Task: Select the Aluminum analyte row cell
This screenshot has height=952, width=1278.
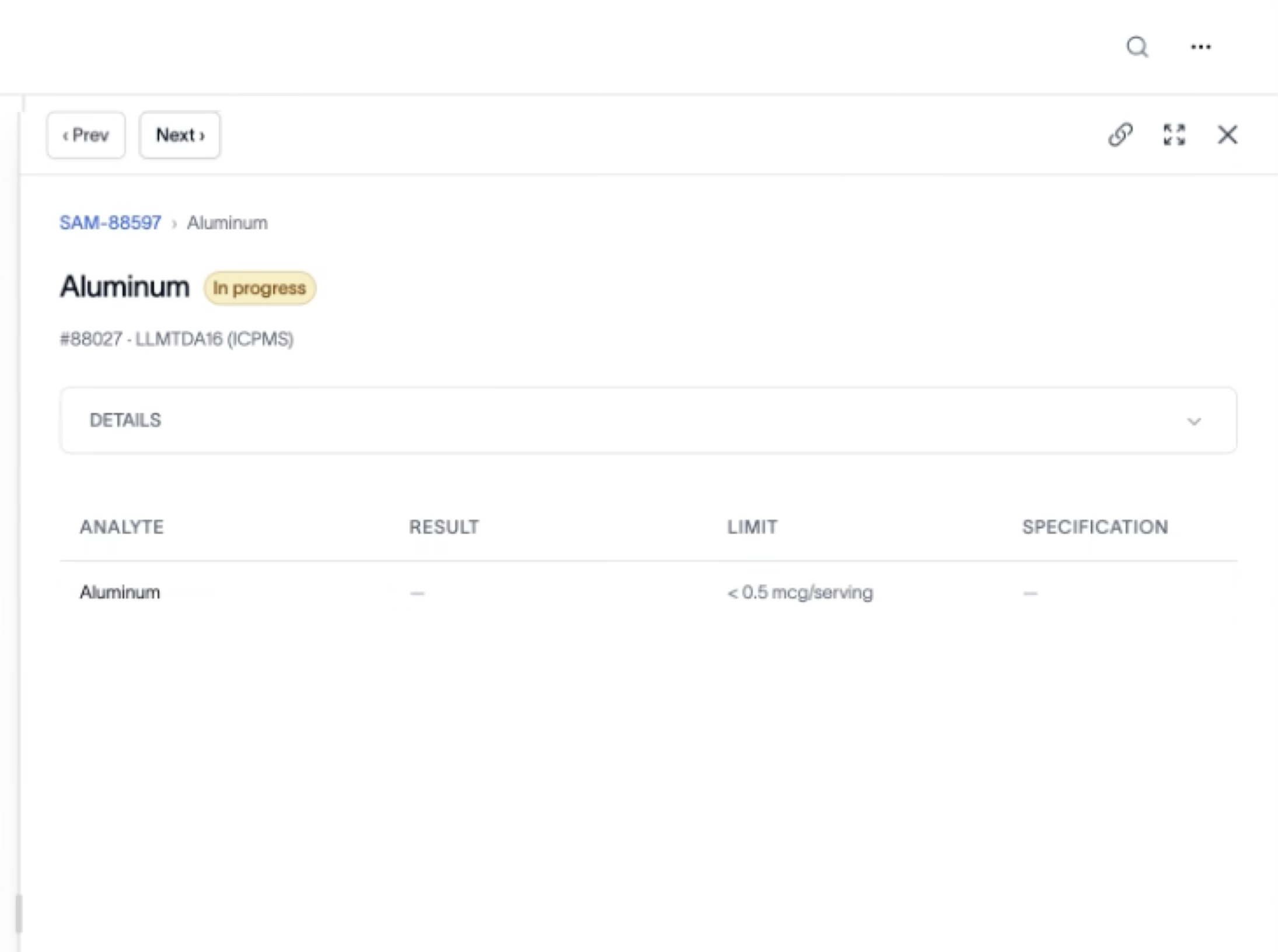Action: pos(120,592)
